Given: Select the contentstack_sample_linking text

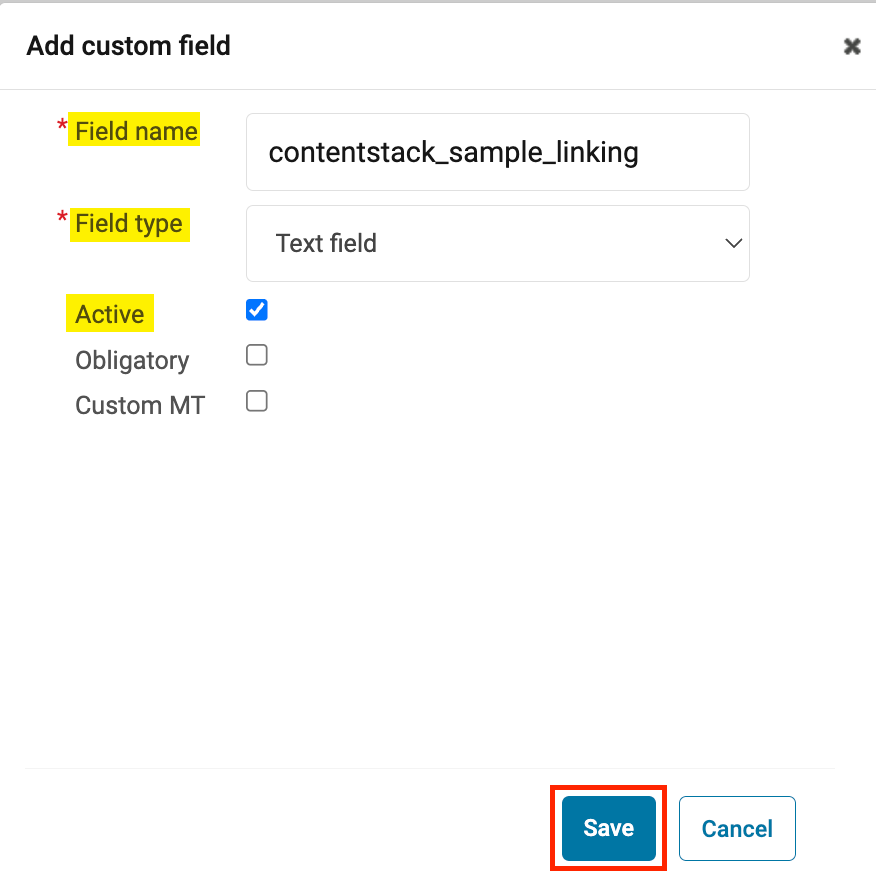Looking at the screenshot, I should pos(455,152).
